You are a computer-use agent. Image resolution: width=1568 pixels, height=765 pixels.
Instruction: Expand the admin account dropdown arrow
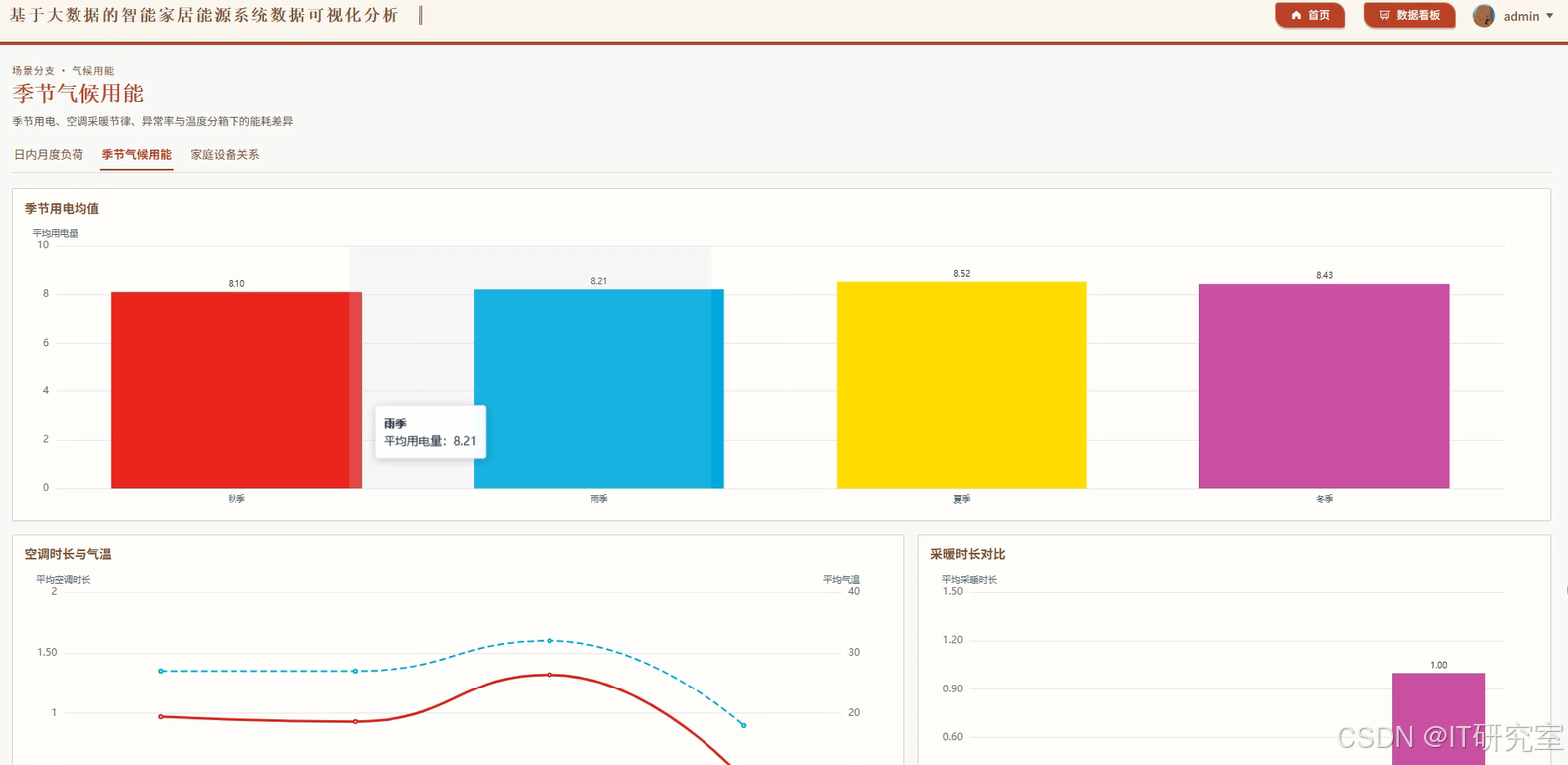1549,16
